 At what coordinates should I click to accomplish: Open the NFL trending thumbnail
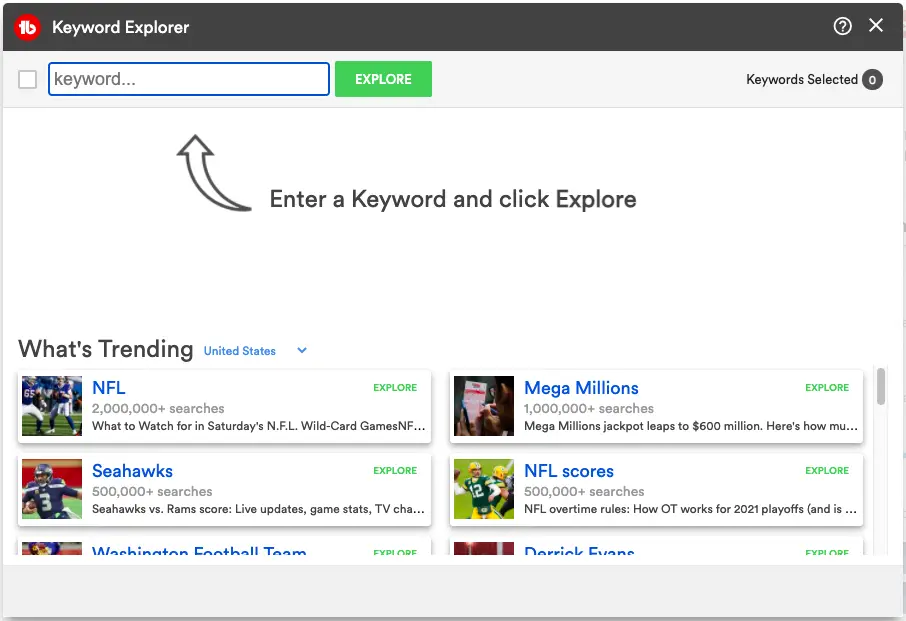pos(52,406)
